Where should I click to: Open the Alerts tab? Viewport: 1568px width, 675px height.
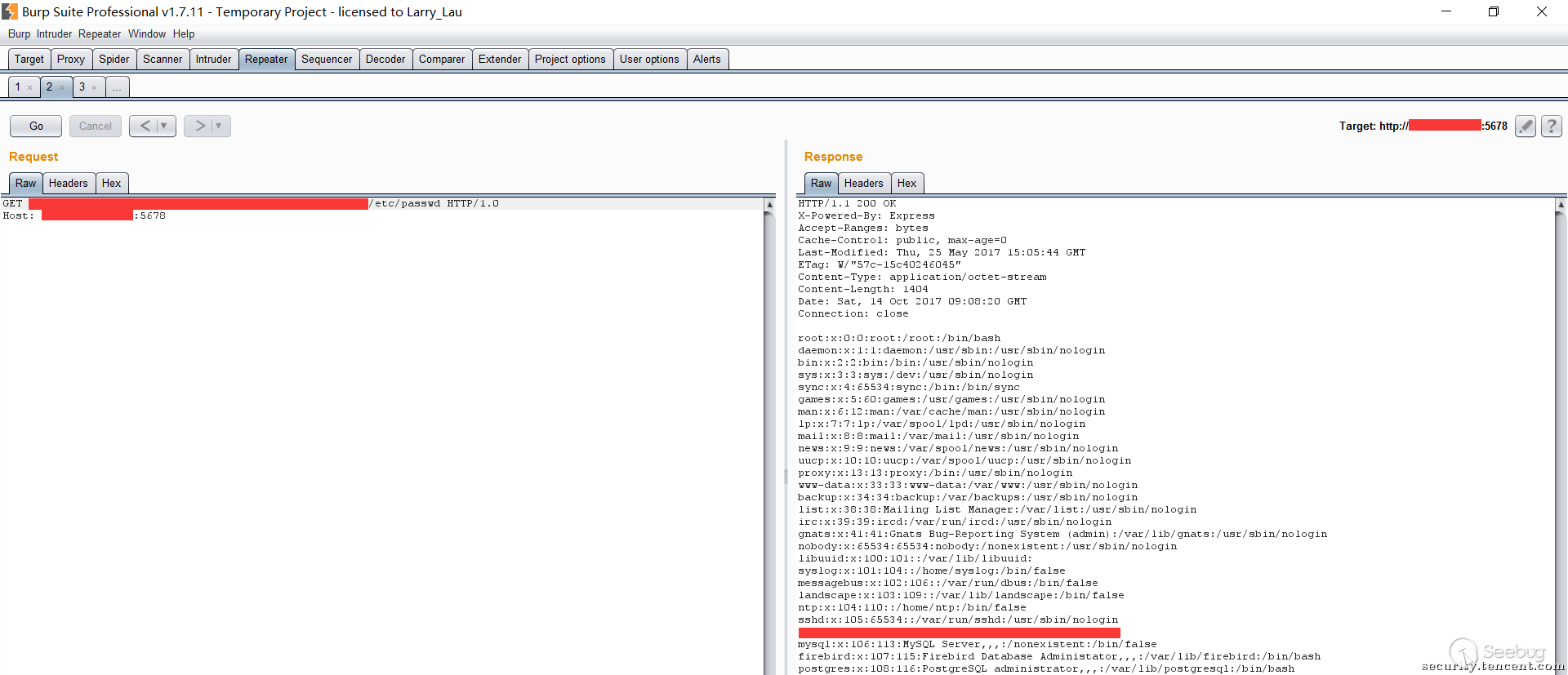click(707, 59)
